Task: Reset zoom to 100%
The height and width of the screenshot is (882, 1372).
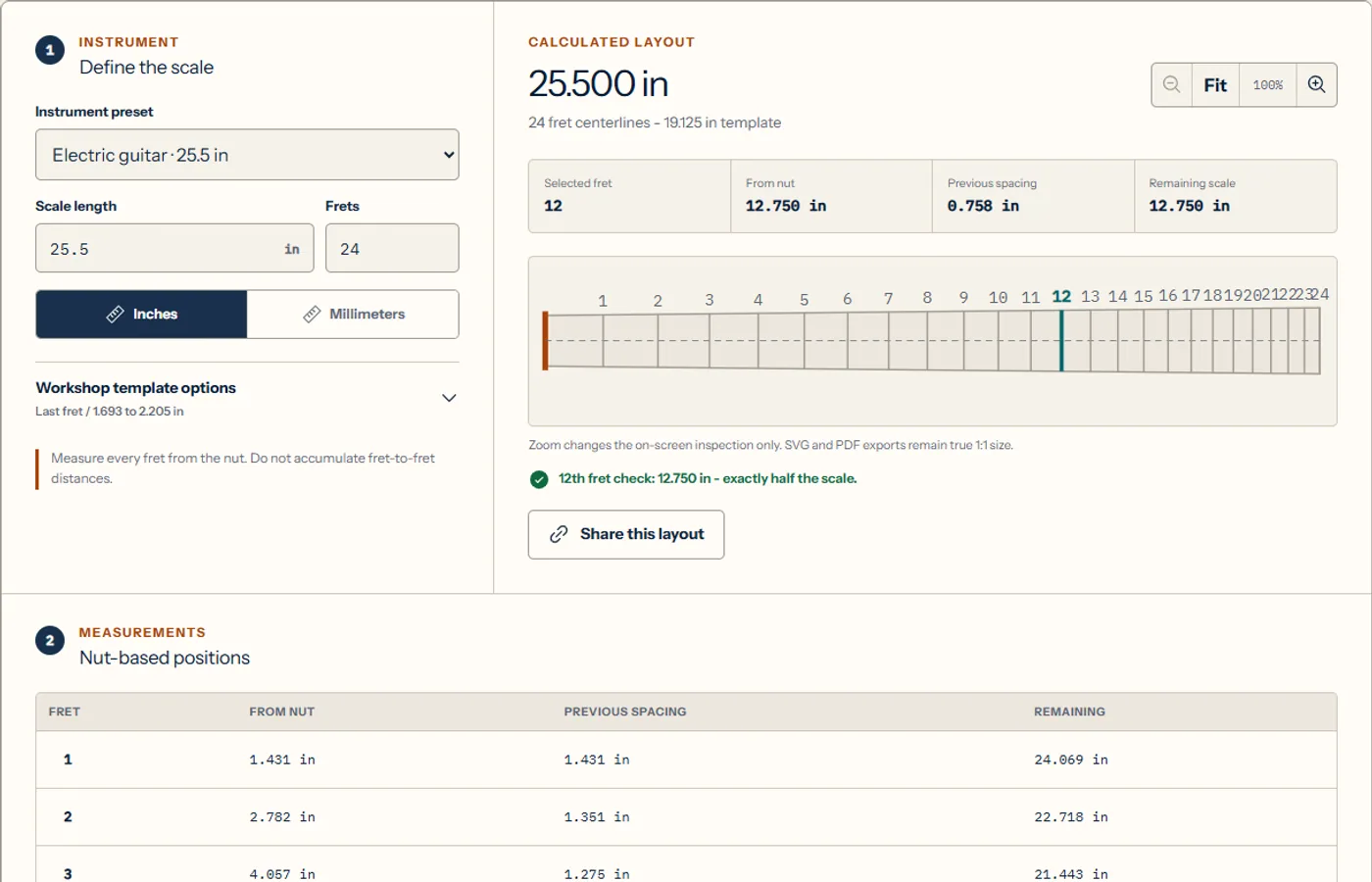Action: pos(1268,85)
